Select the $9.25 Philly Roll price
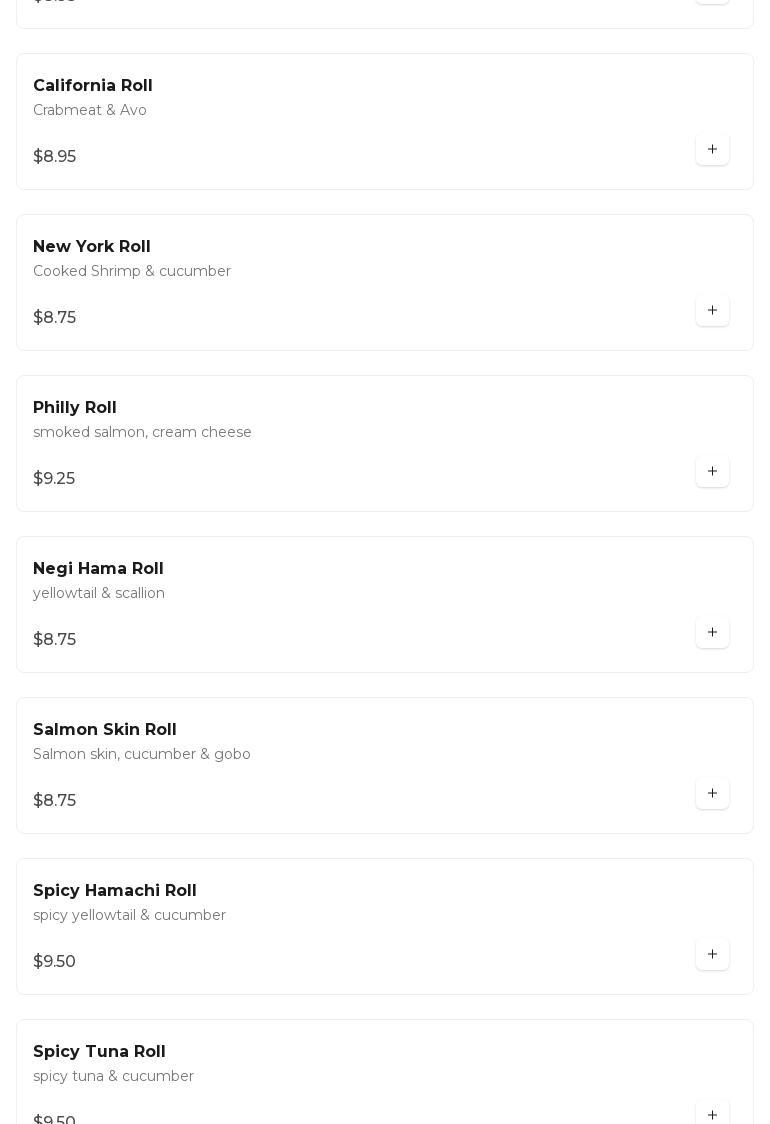Screen dimensions: 770x1124 54,479
